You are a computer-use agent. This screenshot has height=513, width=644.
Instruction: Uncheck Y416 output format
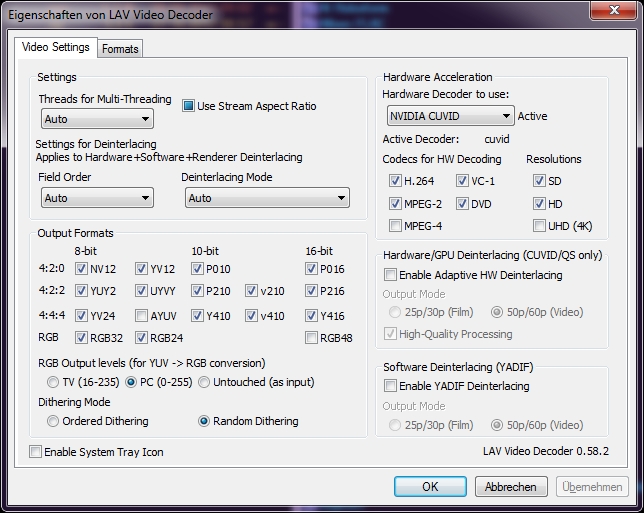coord(311,316)
